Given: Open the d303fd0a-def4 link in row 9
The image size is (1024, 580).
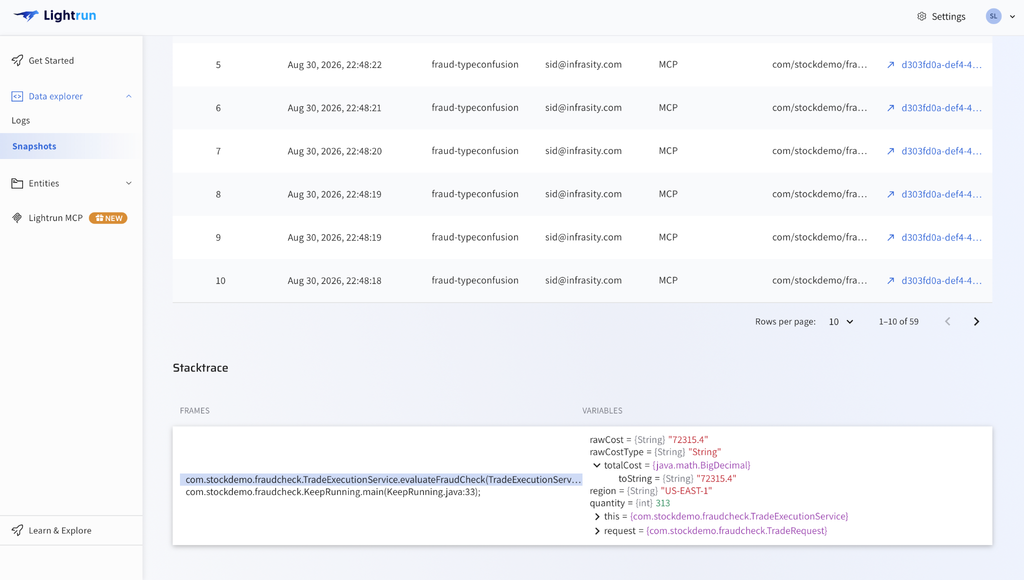Looking at the screenshot, I should (x=941, y=237).
